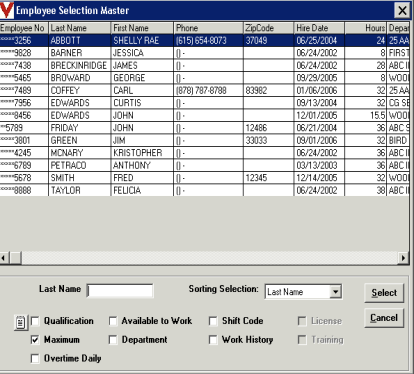Enable the Overtime Daily checkbox
The image size is (414, 374).
click(x=35, y=359)
